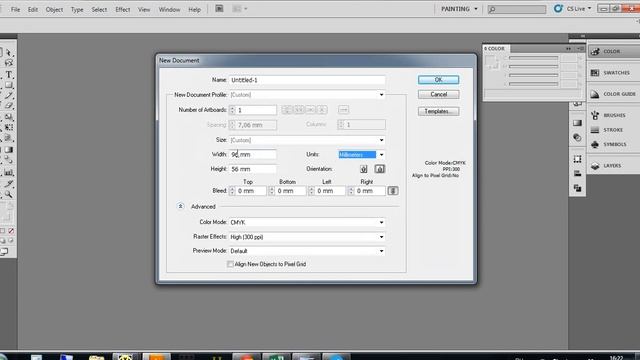Click the document Name field
The image size is (640, 360).
coord(307,80)
